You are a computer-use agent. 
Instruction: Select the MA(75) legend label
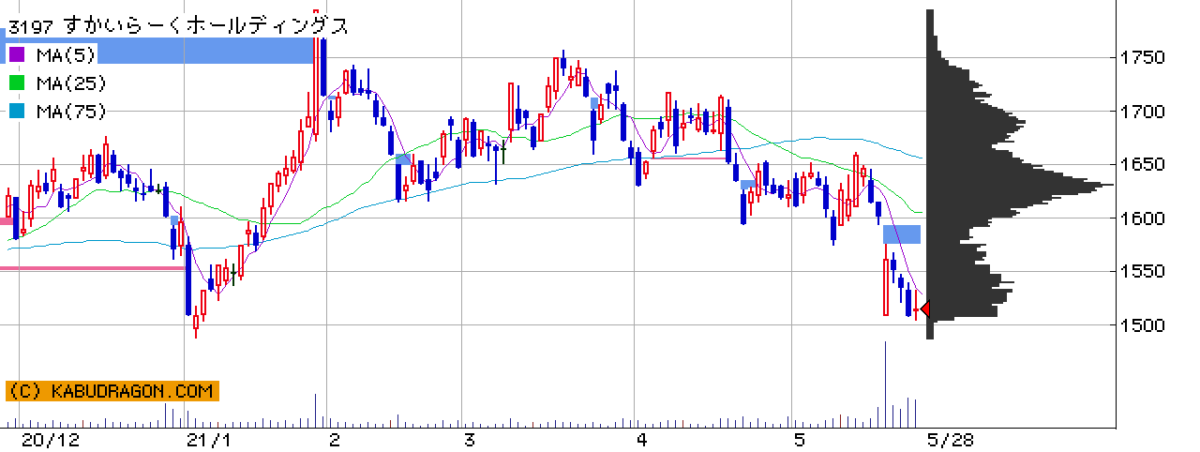click(70, 111)
